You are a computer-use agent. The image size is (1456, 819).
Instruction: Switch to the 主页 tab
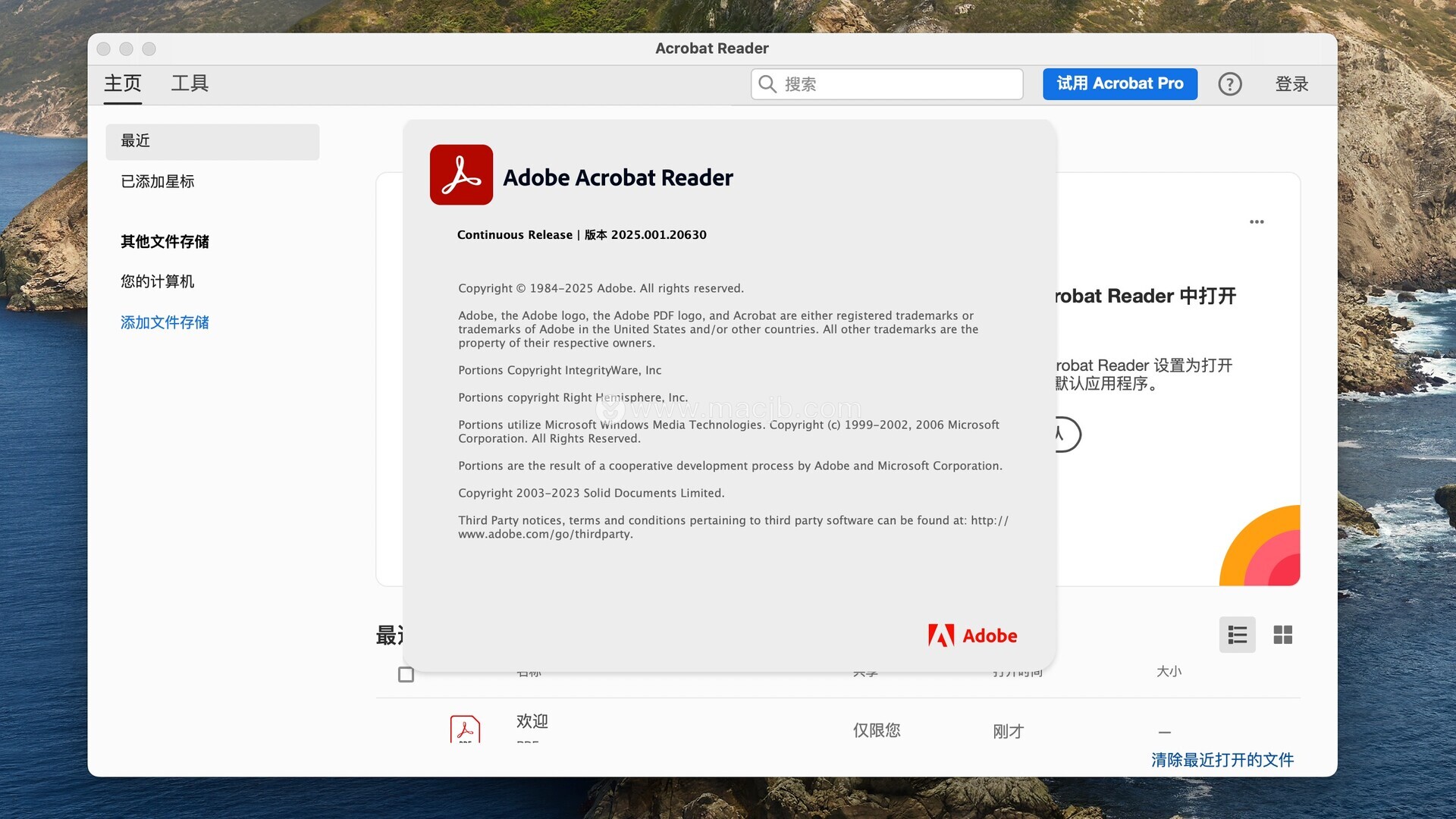click(123, 83)
